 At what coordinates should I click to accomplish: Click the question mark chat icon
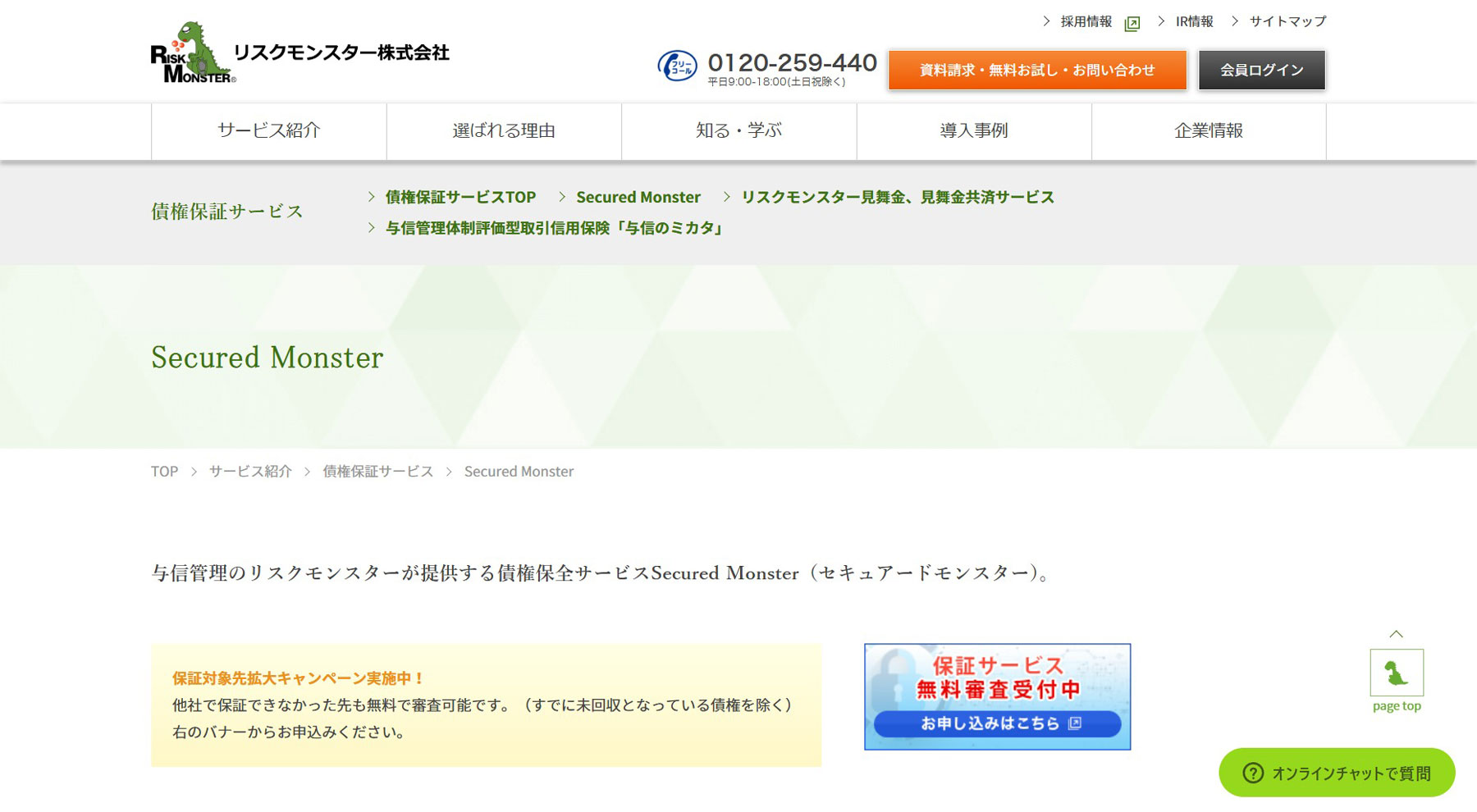(x=1253, y=773)
